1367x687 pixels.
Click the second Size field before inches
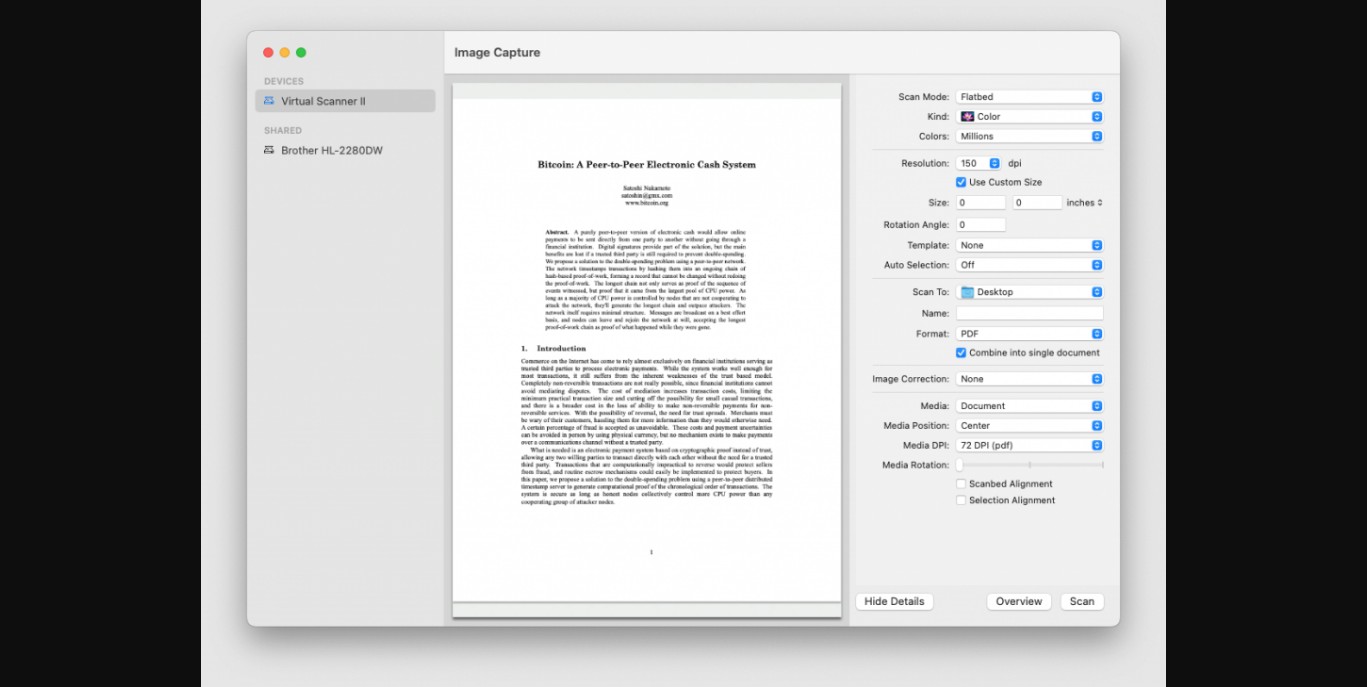point(1037,202)
